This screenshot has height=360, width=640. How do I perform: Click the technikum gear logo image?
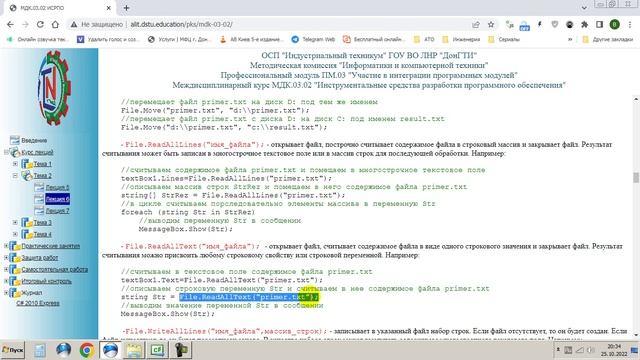(53, 88)
